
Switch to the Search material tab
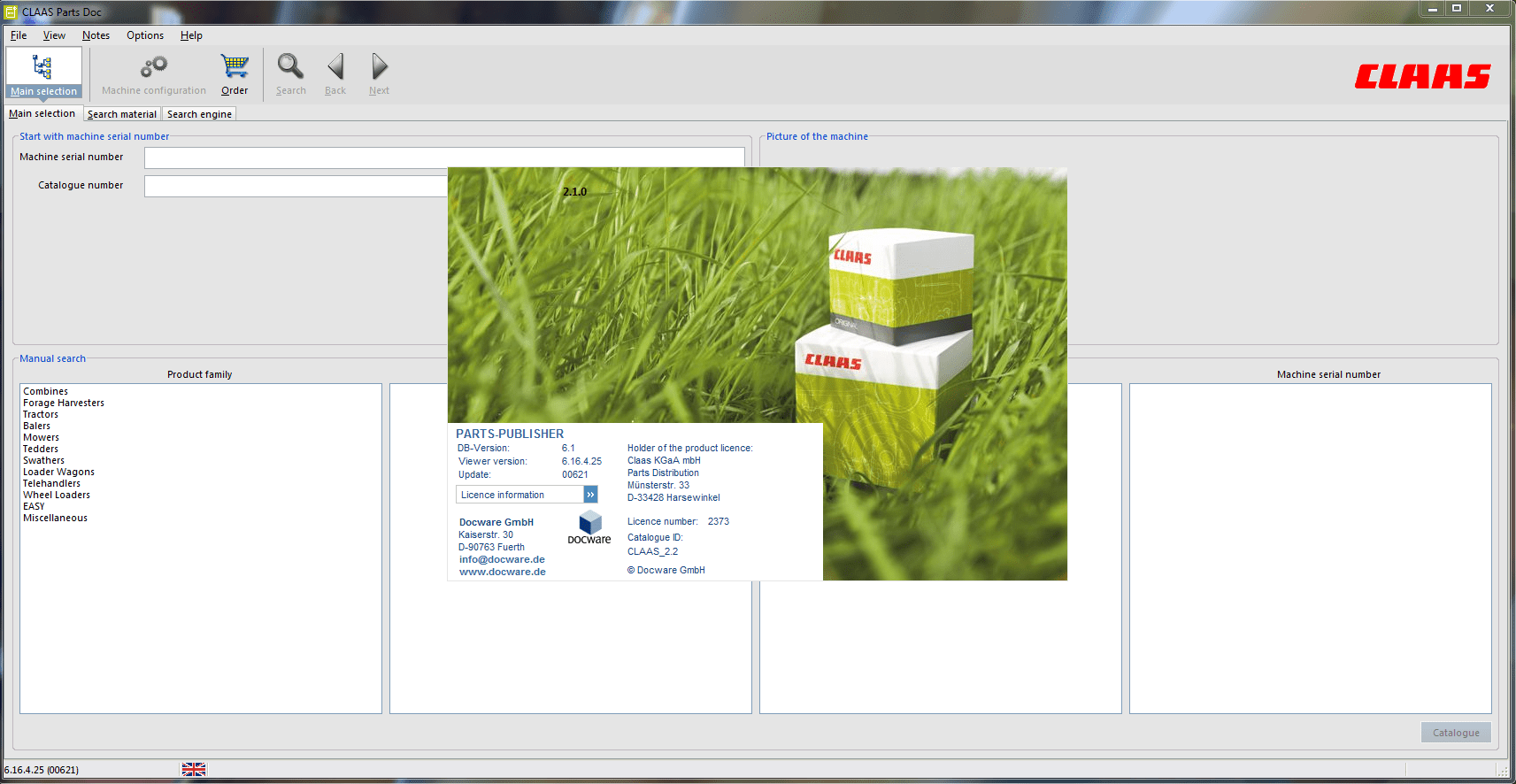tap(122, 114)
